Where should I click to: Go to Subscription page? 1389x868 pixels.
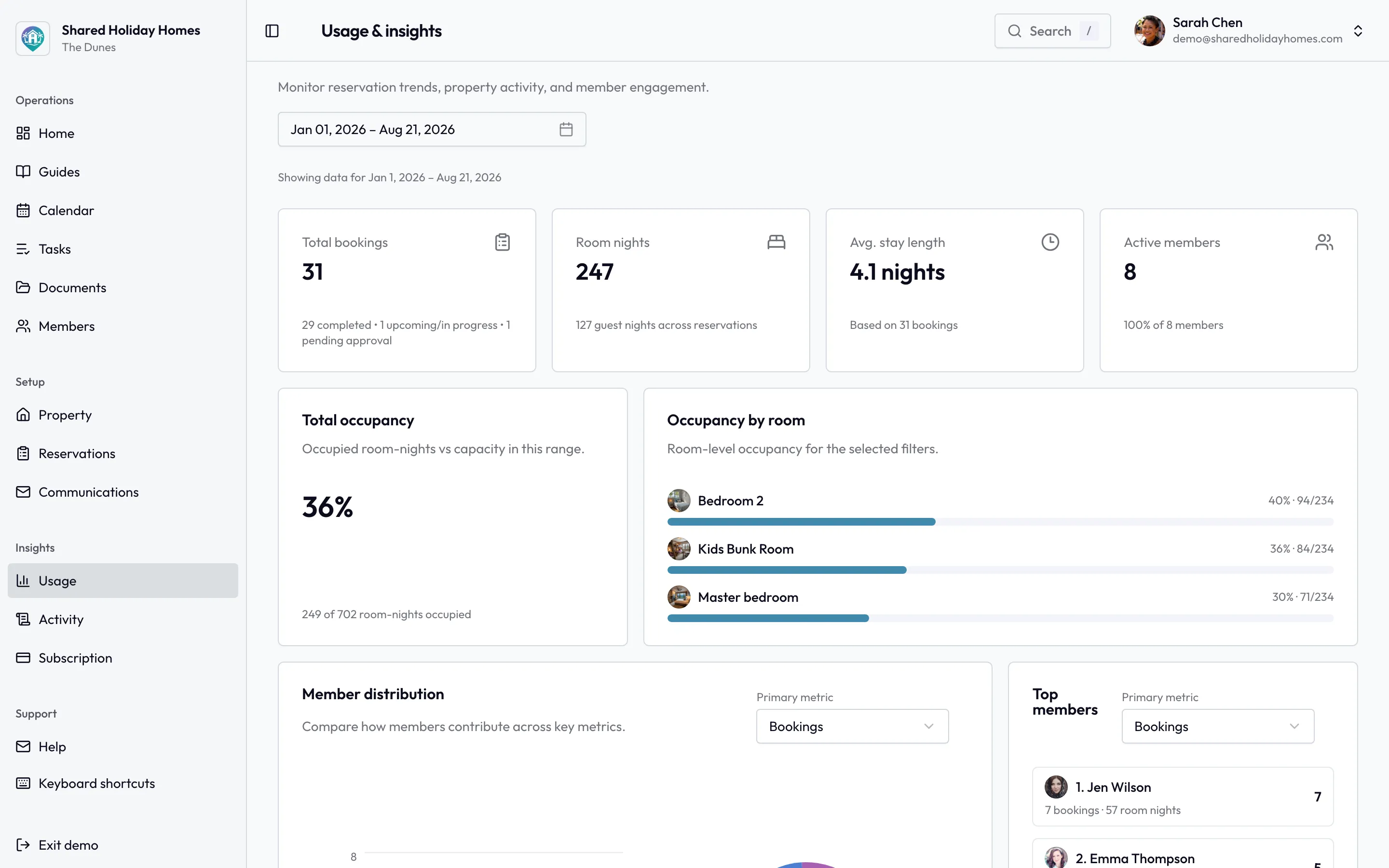123,657
